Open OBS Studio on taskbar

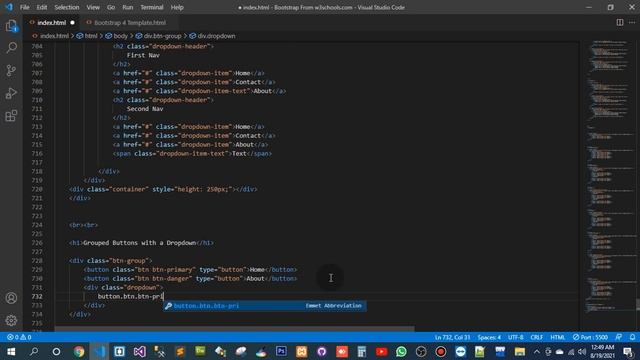(421, 351)
